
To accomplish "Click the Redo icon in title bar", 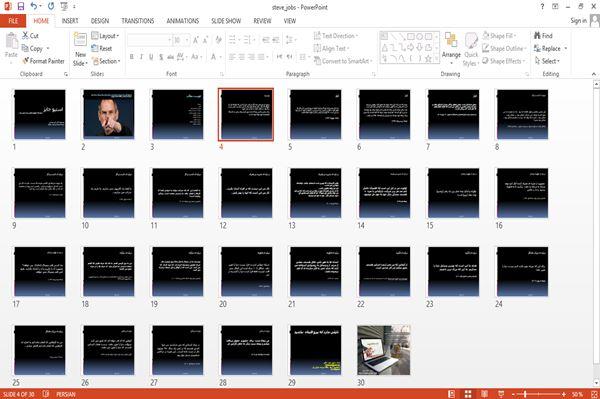I will coord(51,6).
